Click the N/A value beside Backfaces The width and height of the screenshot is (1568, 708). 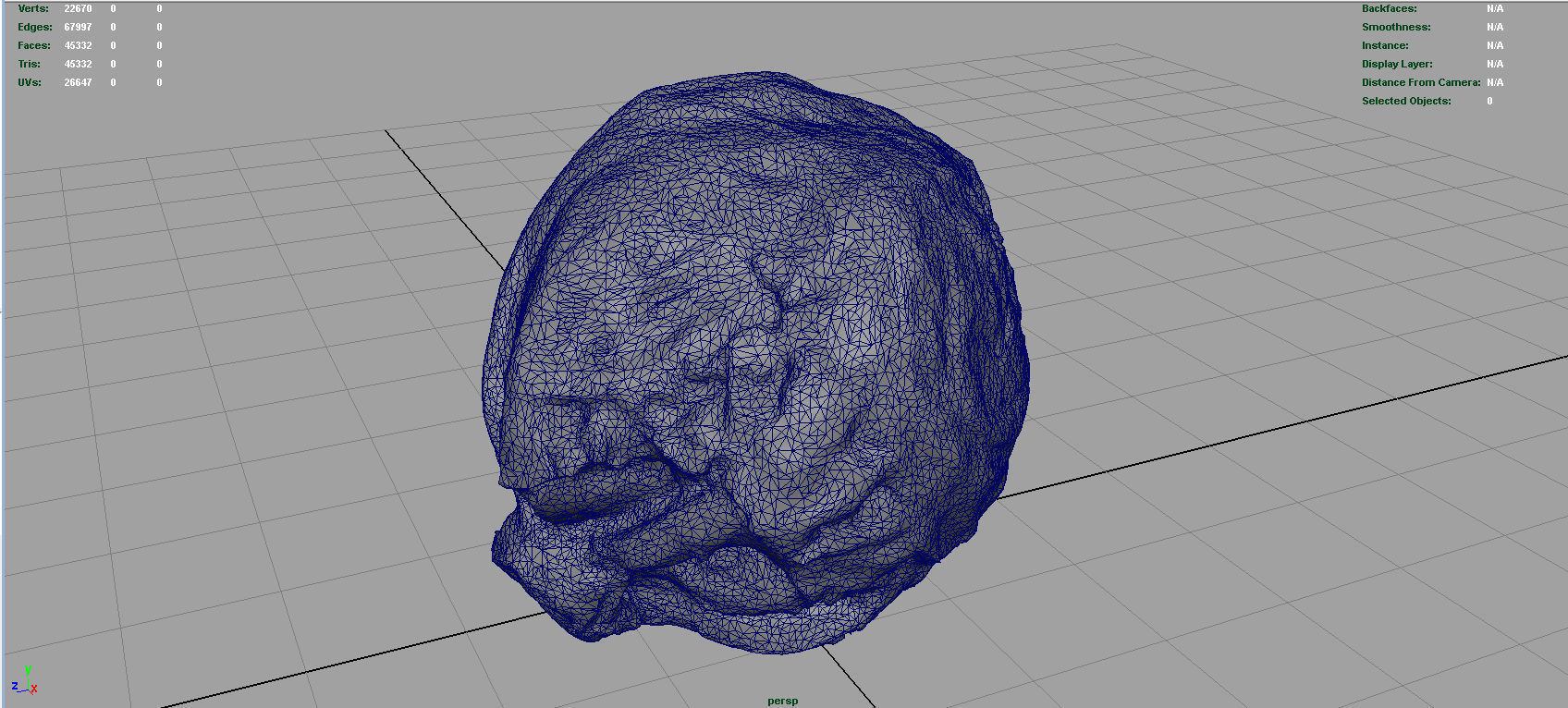click(x=1495, y=8)
